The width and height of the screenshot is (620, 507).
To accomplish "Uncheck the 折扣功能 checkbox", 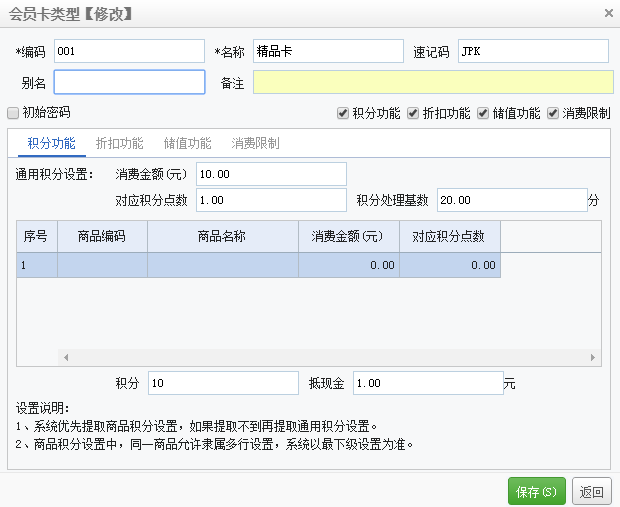I will 413,113.
